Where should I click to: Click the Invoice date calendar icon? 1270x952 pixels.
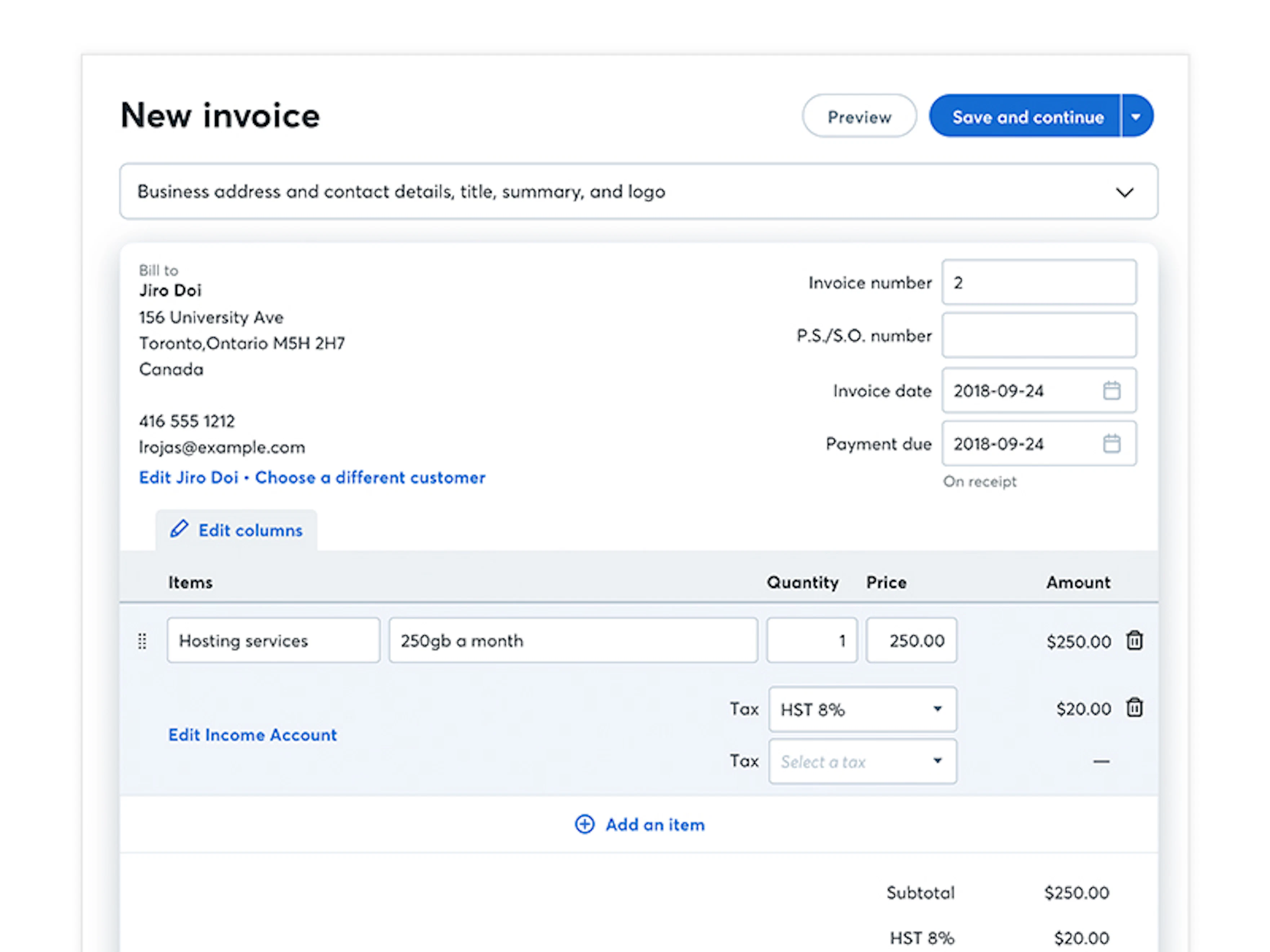[1111, 391]
